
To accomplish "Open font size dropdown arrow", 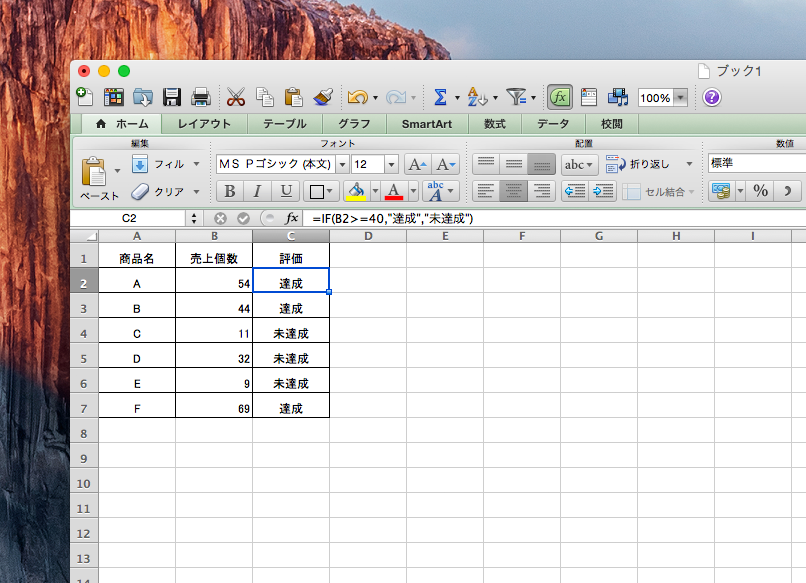I will [x=391, y=165].
